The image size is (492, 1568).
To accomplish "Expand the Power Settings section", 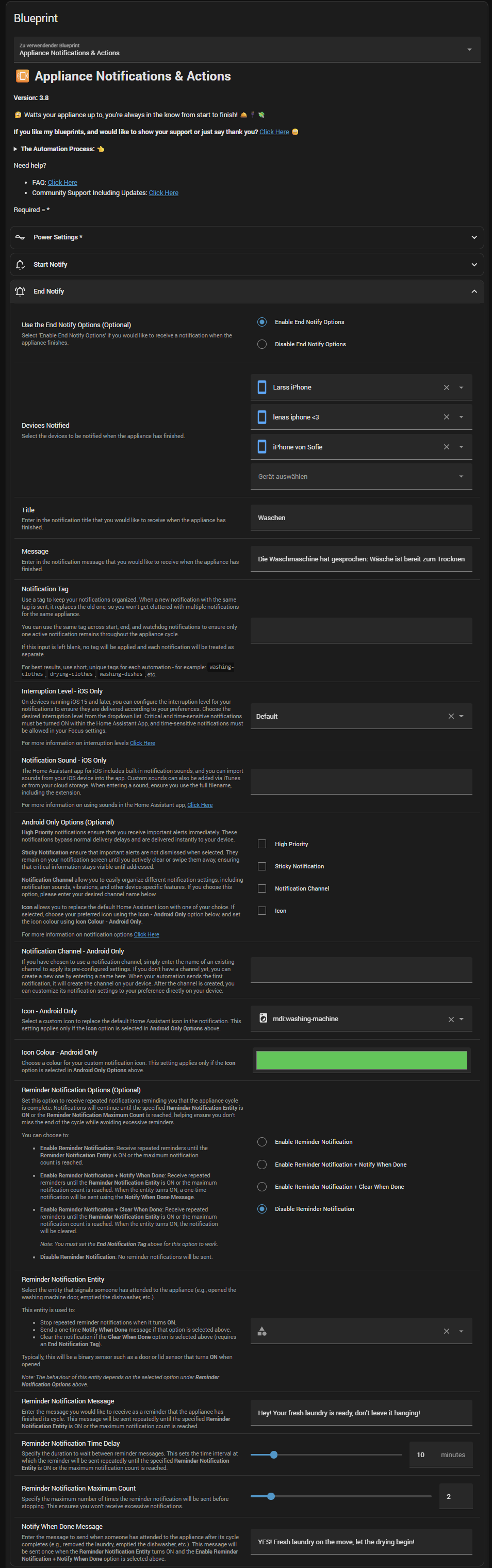I will tap(247, 237).
